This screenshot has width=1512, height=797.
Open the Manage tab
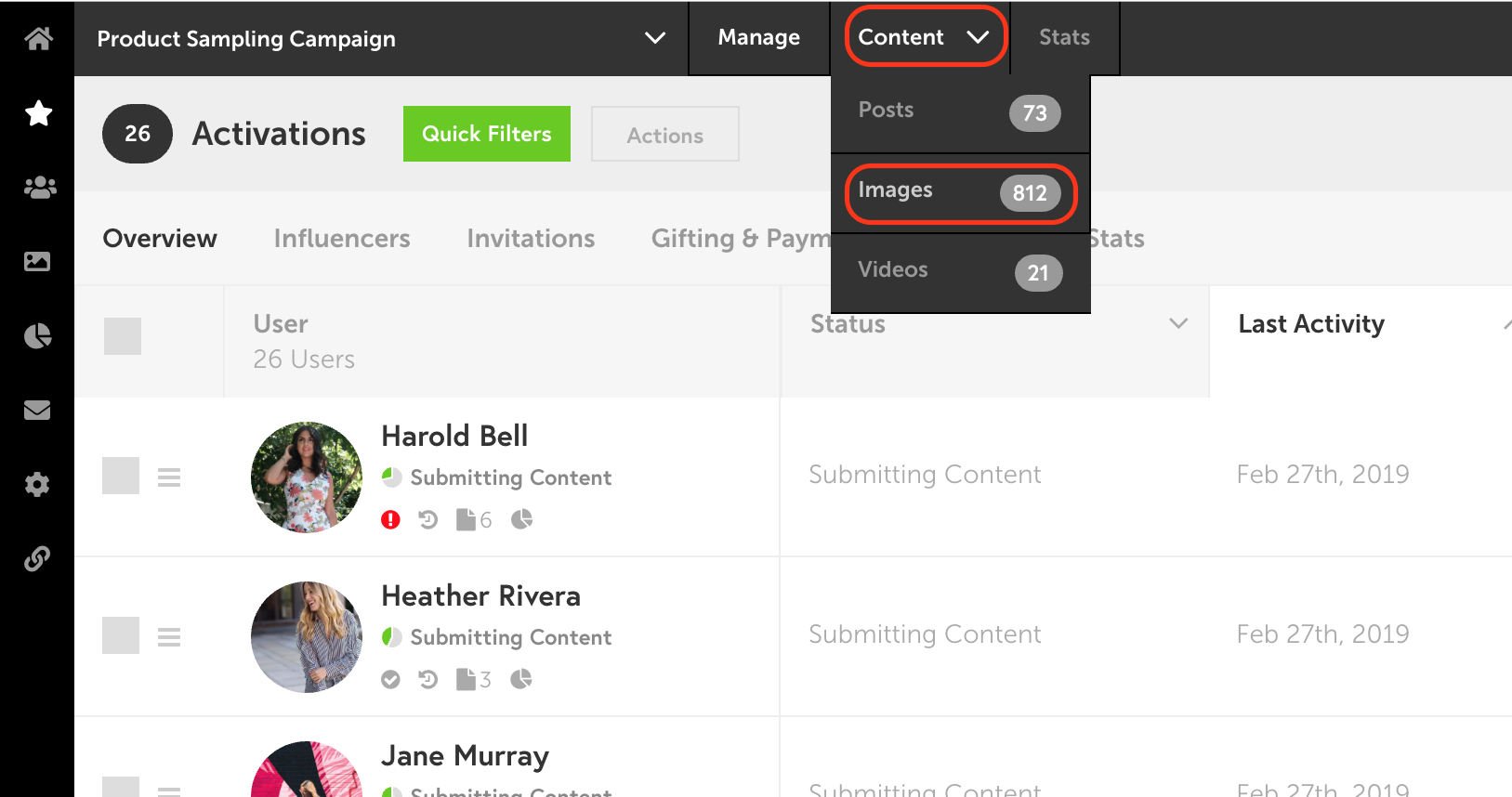click(758, 37)
